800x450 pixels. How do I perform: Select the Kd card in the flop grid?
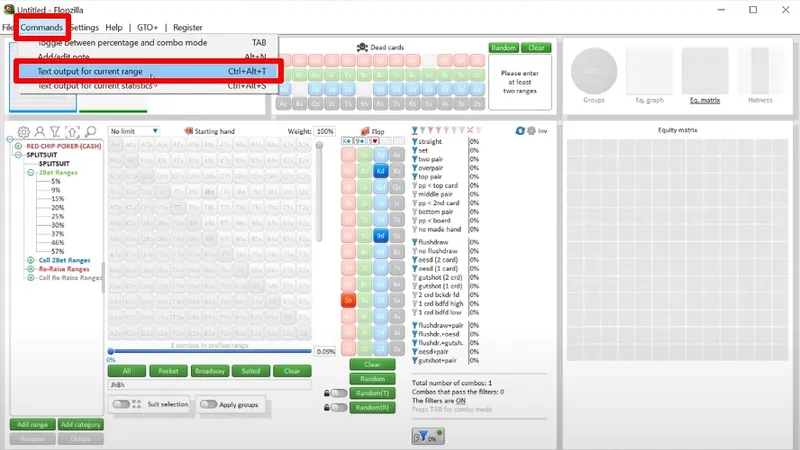click(380, 171)
